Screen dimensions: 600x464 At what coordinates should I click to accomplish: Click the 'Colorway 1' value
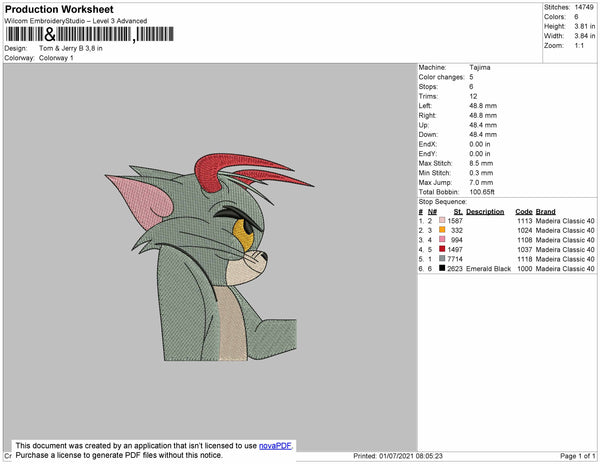pos(56,58)
